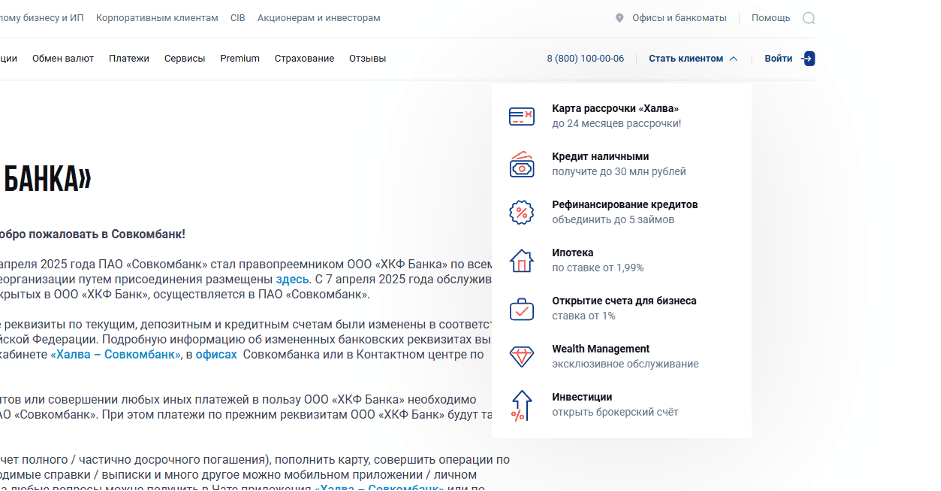Screen dimensions: 941x491
Task: Click subtitle получите до 30 млн рублей
Action: click(x=619, y=172)
